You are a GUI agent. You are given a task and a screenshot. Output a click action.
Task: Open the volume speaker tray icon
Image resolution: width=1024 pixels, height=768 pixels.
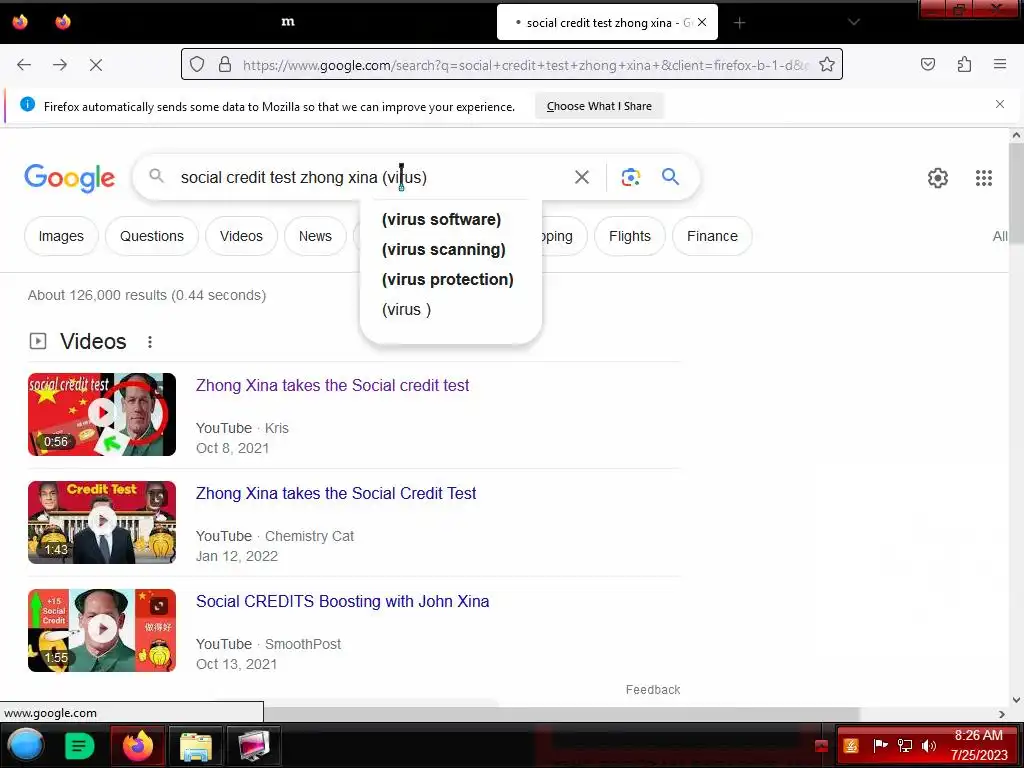point(929,745)
